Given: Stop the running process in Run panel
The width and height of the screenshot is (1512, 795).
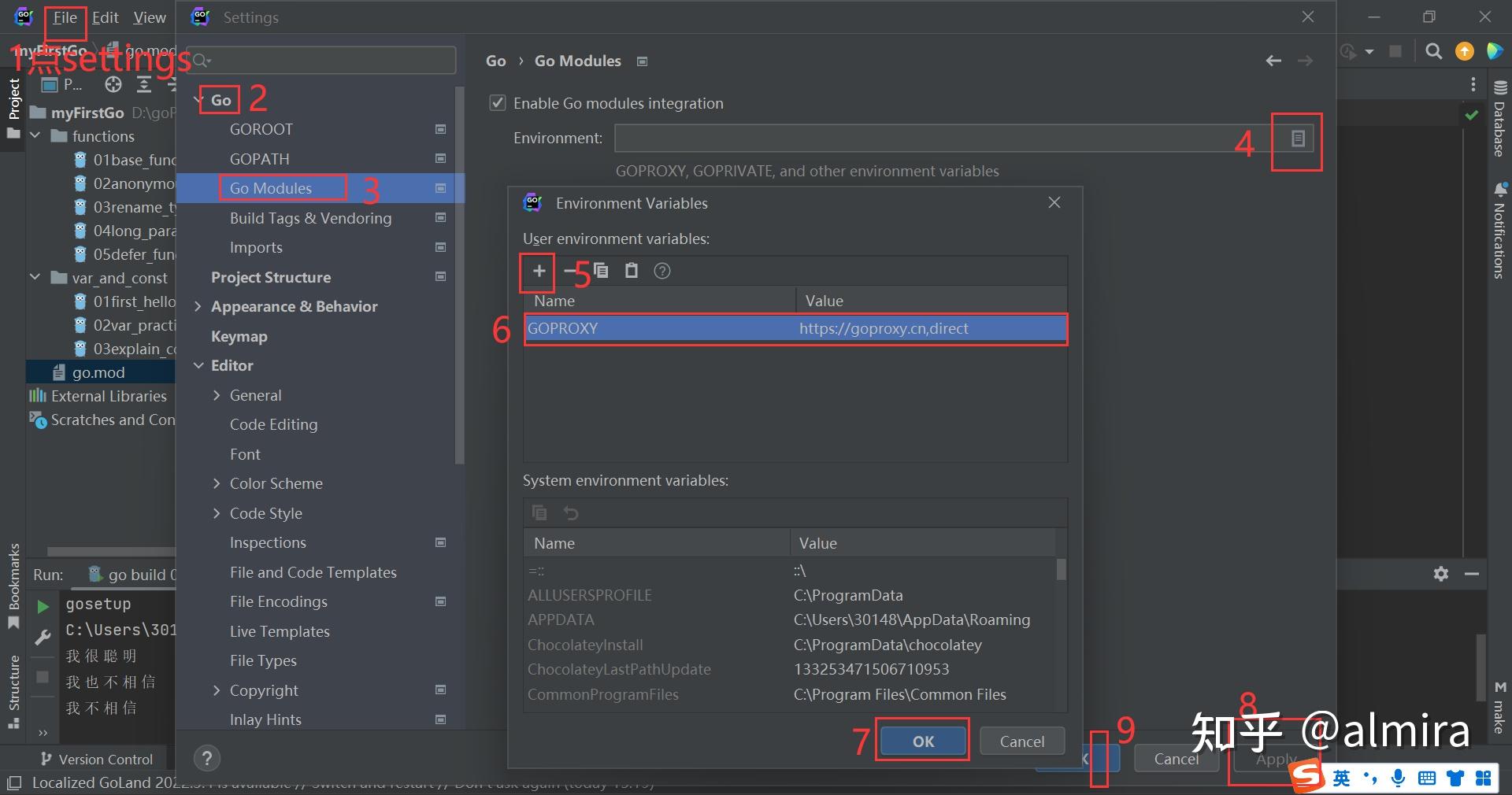Looking at the screenshot, I should coord(43,677).
